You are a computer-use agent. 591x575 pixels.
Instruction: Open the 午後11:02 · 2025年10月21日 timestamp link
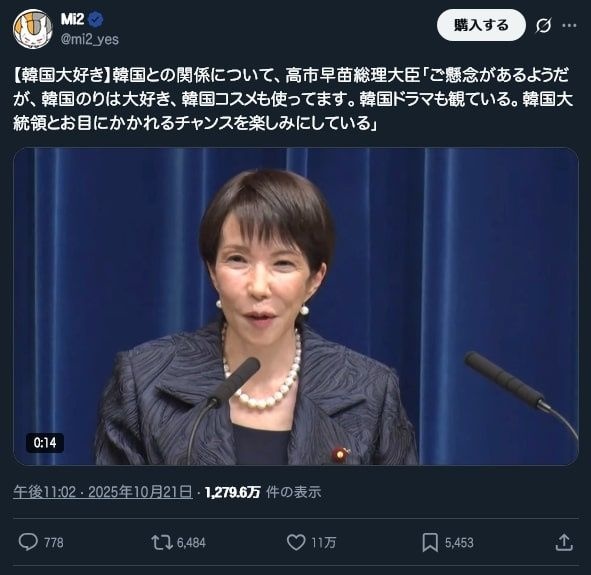(x=103, y=492)
